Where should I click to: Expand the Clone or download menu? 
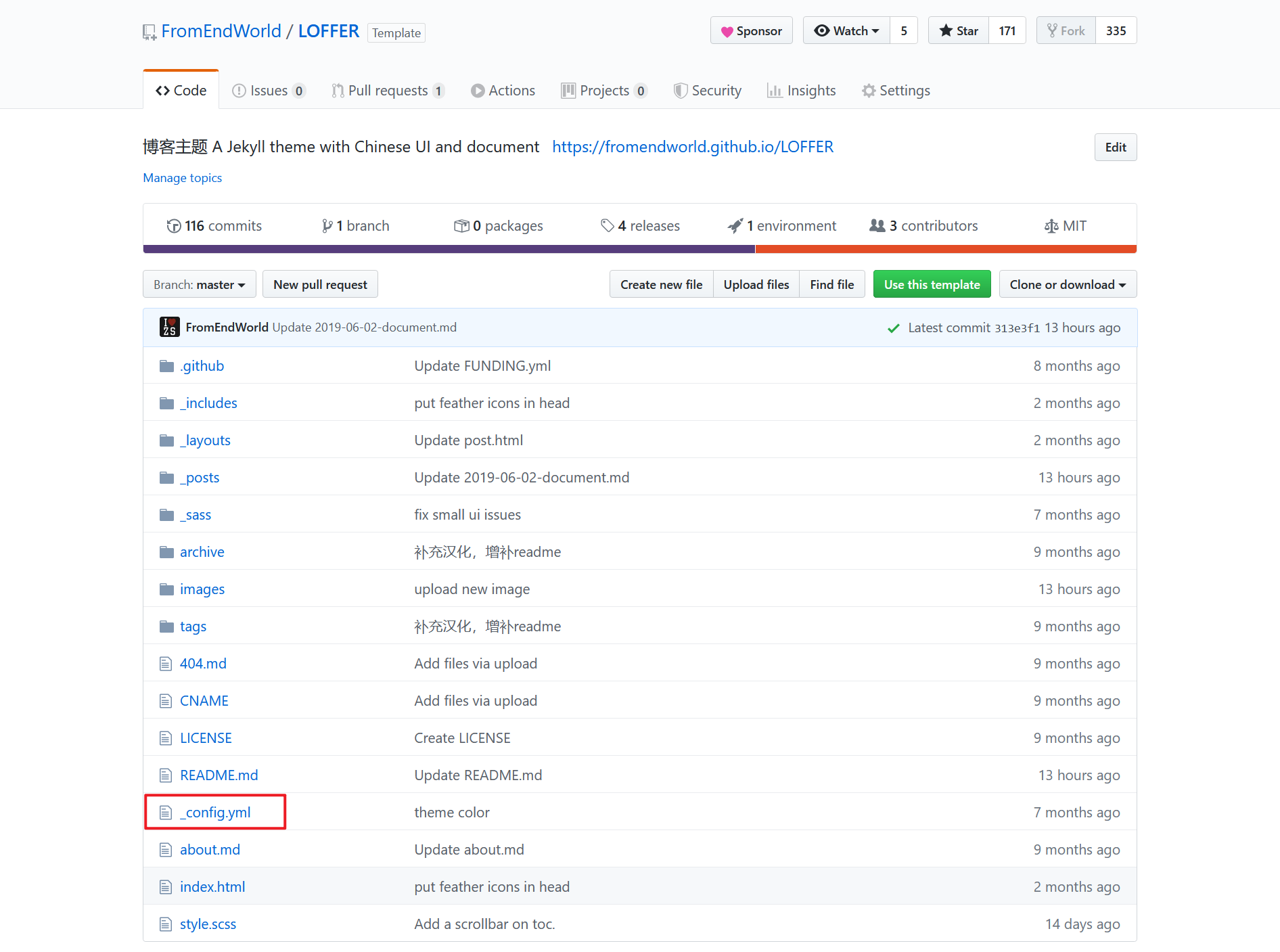1068,284
